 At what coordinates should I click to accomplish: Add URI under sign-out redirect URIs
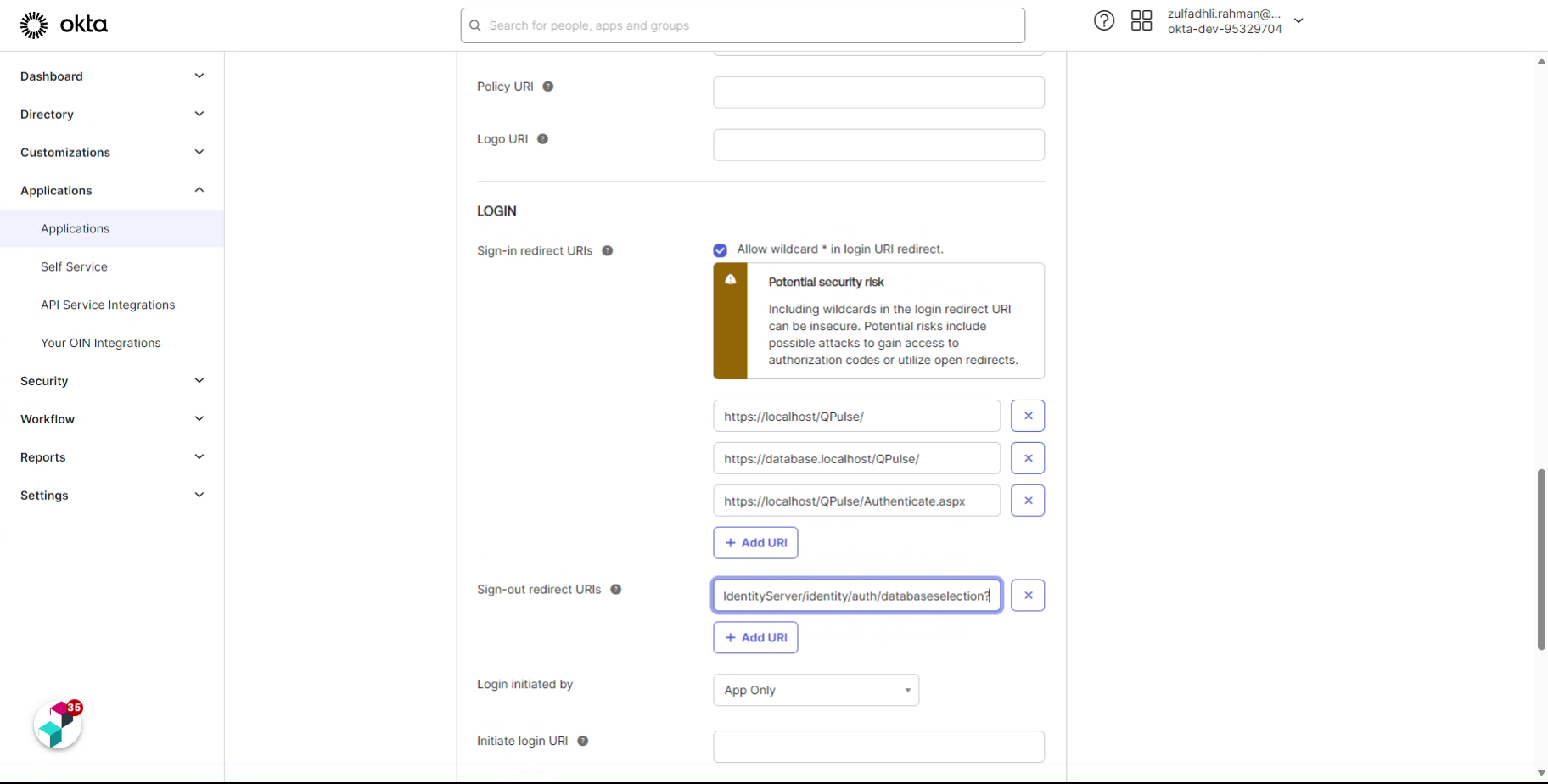point(755,638)
